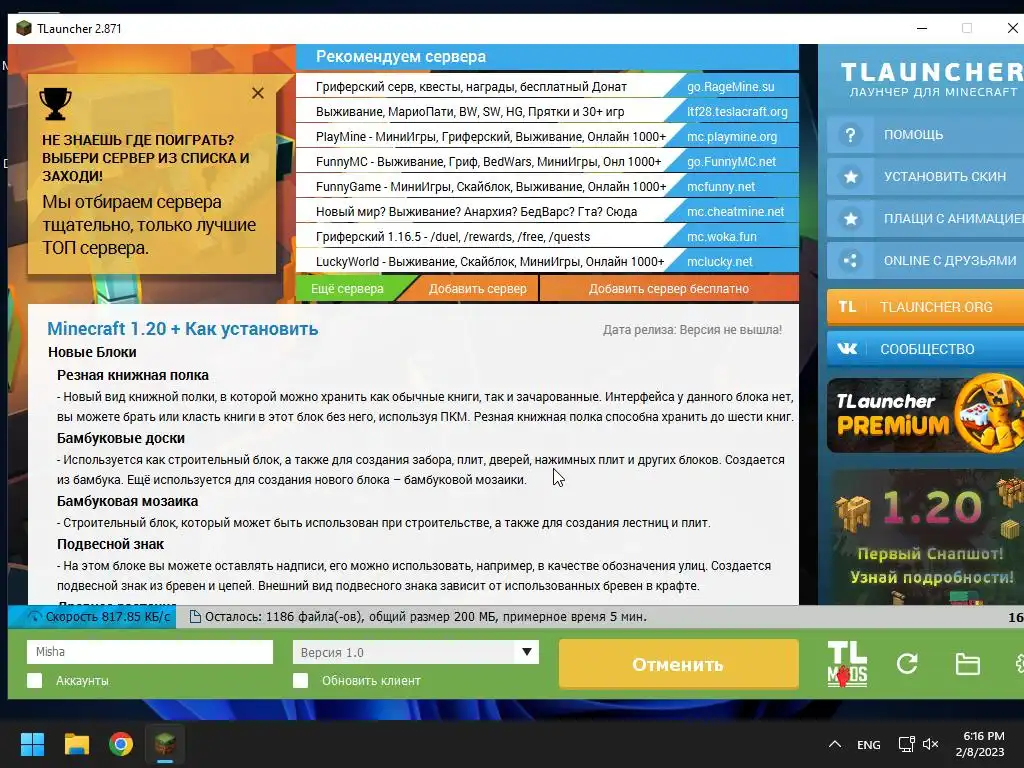
Task: Click the file icon before Осталось
Action: 195,616
